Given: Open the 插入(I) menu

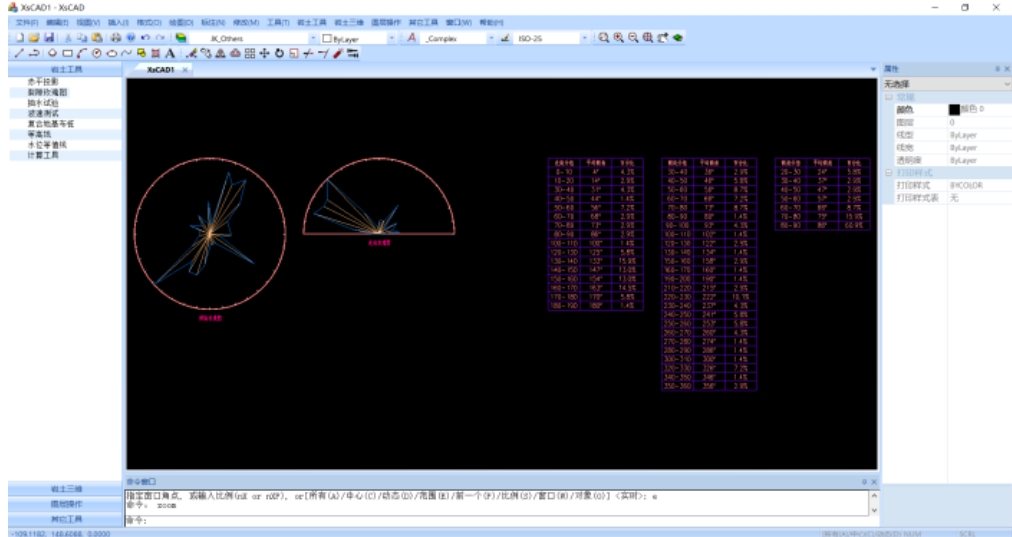Looking at the screenshot, I should pyautogui.click(x=118, y=23).
